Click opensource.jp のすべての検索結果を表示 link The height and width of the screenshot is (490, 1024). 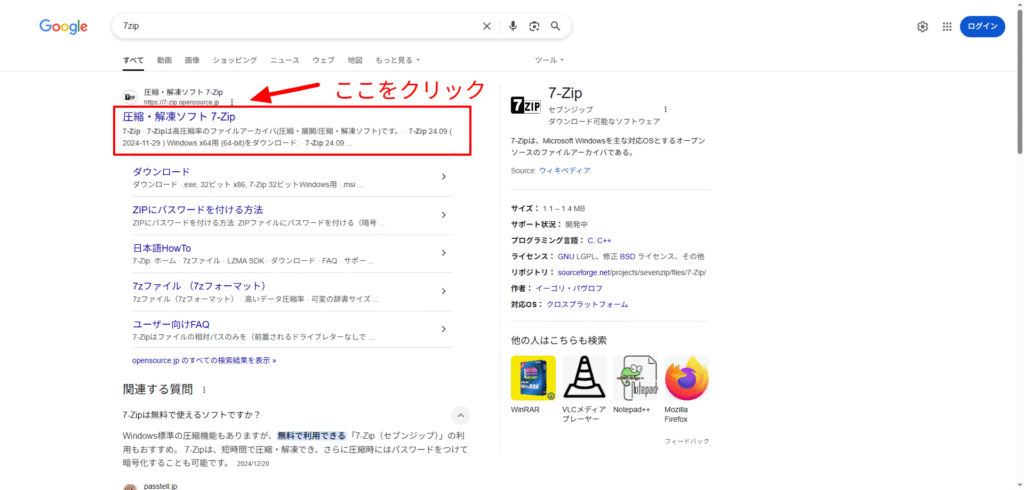point(204,360)
